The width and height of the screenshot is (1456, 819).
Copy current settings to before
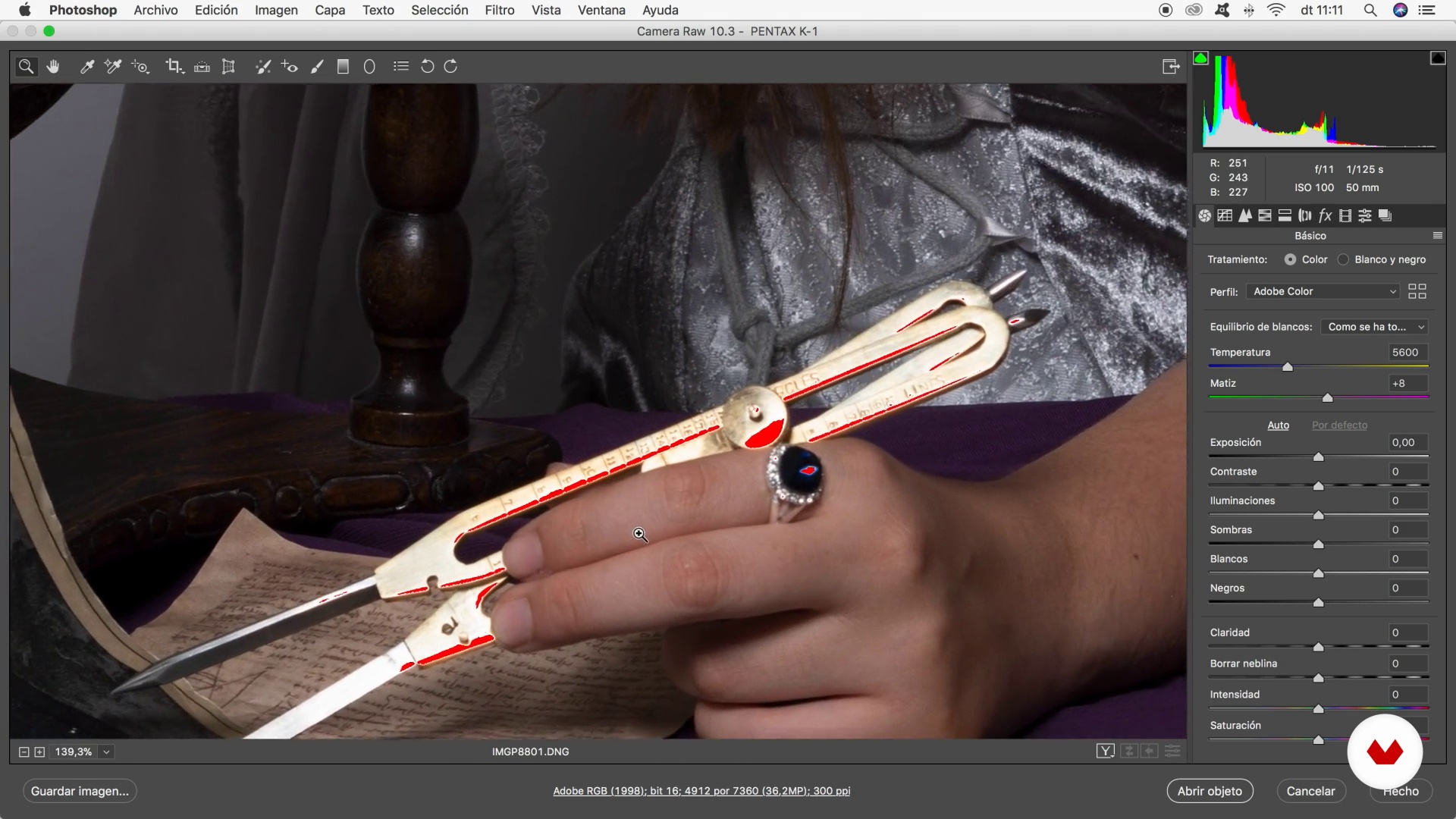point(1150,752)
